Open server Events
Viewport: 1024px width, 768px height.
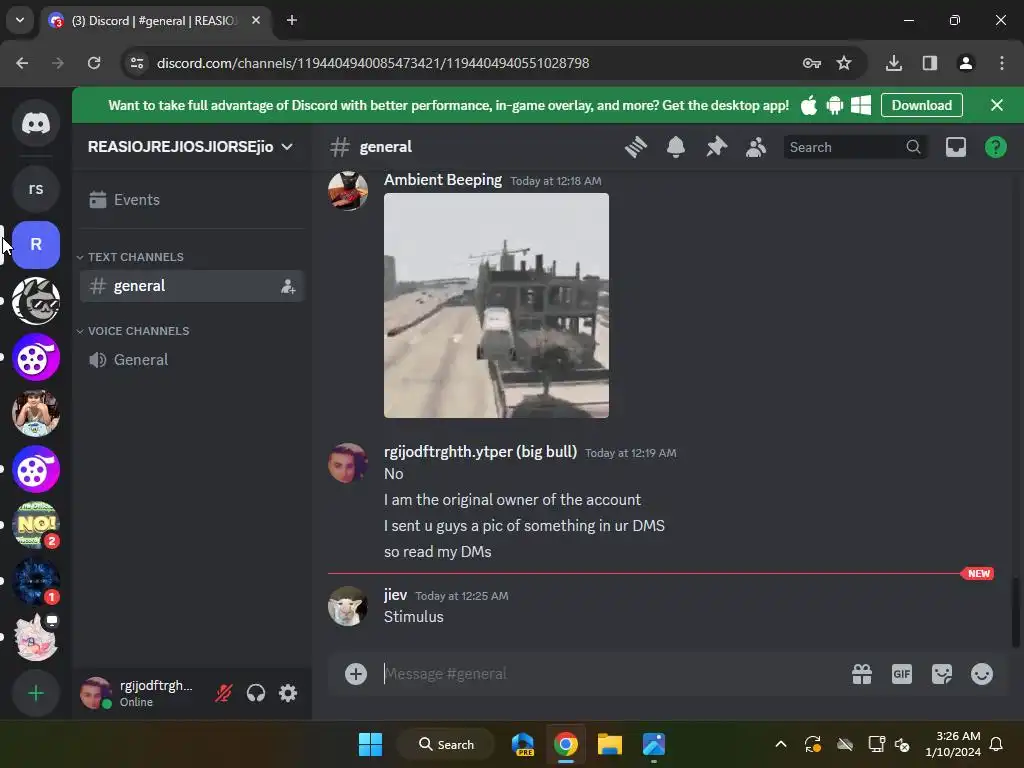pos(192,200)
